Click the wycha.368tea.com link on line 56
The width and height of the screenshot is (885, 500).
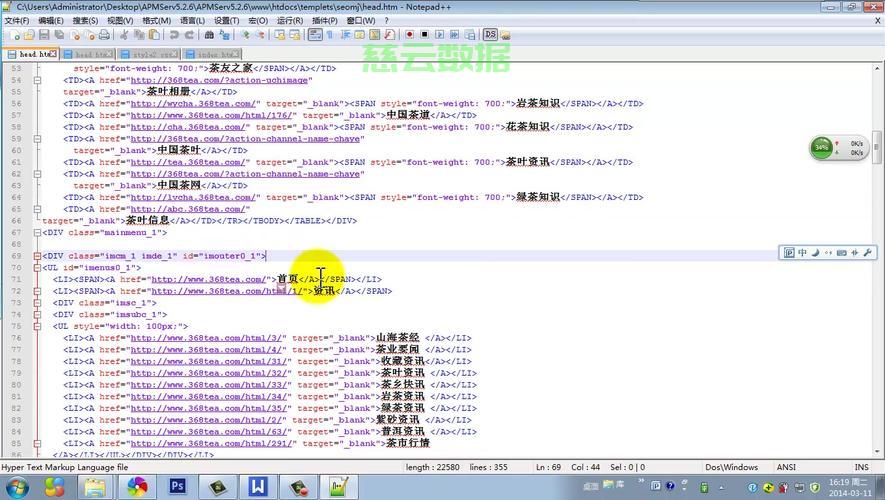click(195, 104)
